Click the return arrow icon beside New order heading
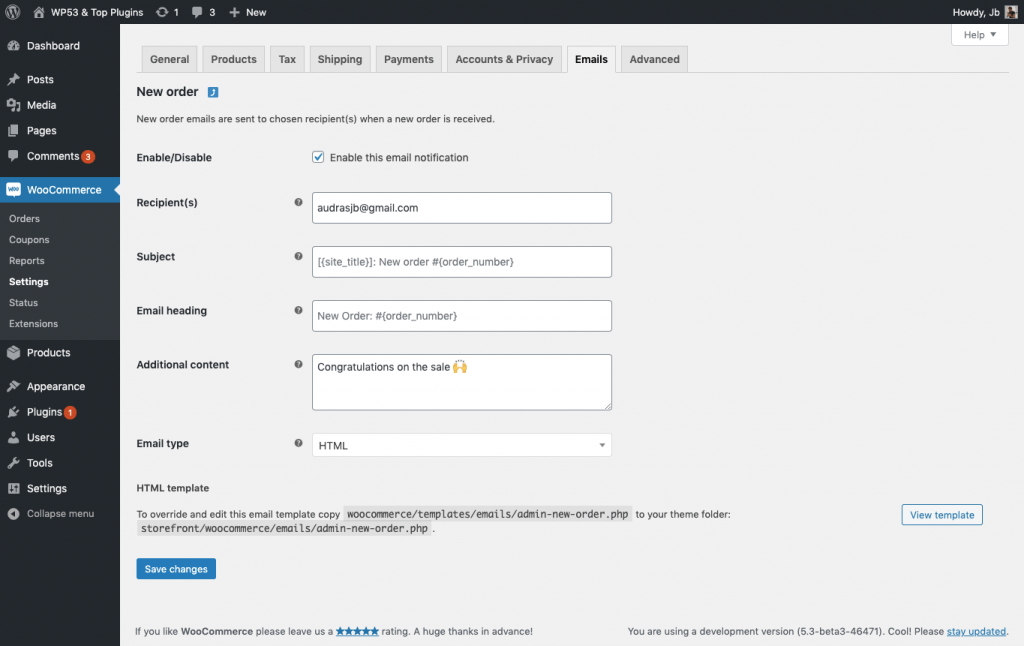This screenshot has width=1024, height=646. (x=213, y=92)
